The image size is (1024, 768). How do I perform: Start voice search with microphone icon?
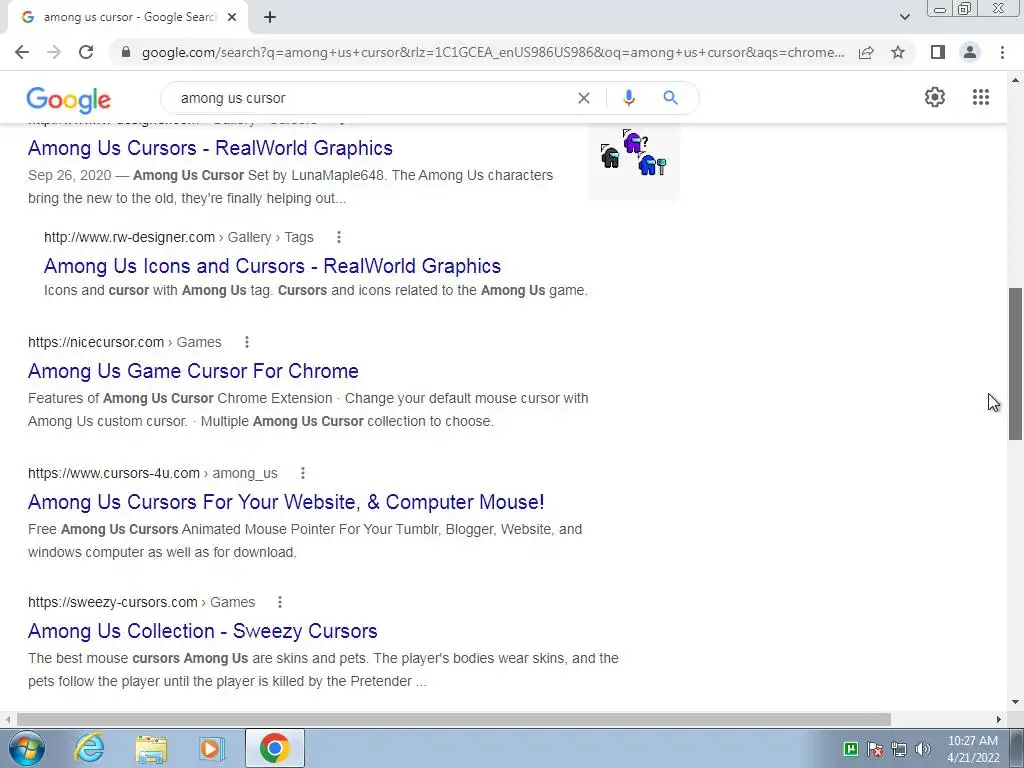pyautogui.click(x=628, y=98)
